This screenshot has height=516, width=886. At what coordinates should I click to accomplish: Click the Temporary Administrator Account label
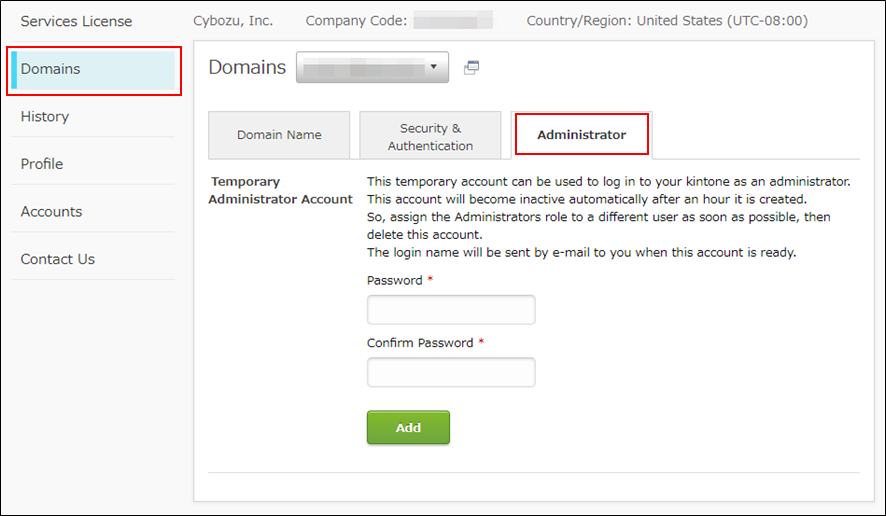click(x=280, y=190)
